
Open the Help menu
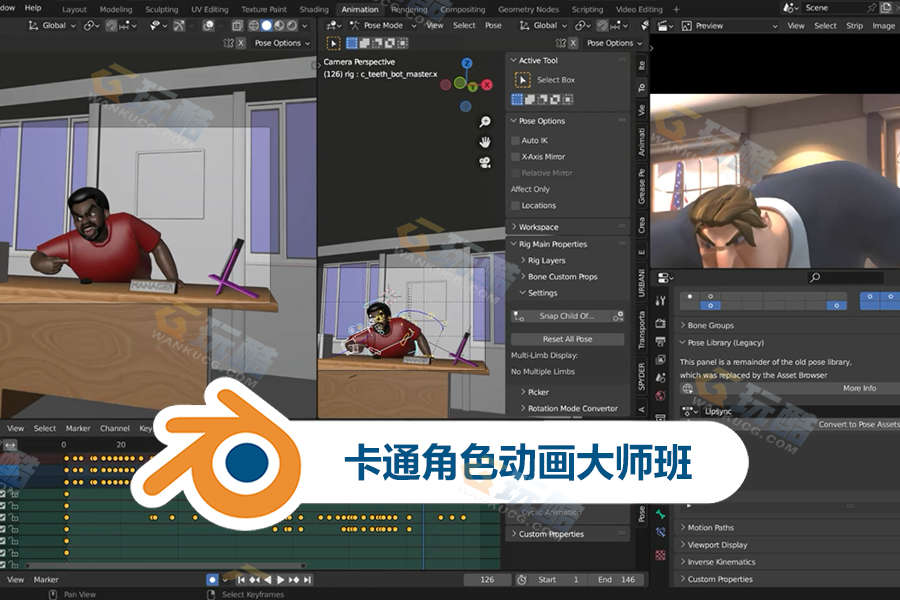[x=33, y=8]
